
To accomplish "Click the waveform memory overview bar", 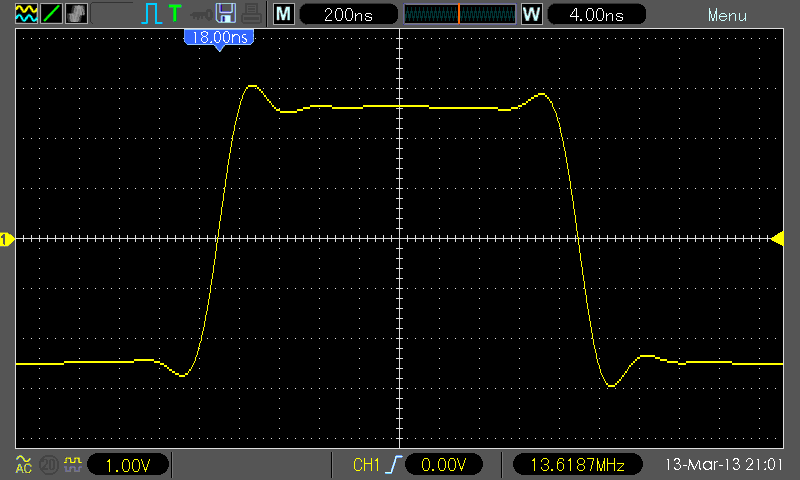I will tap(460, 14).
